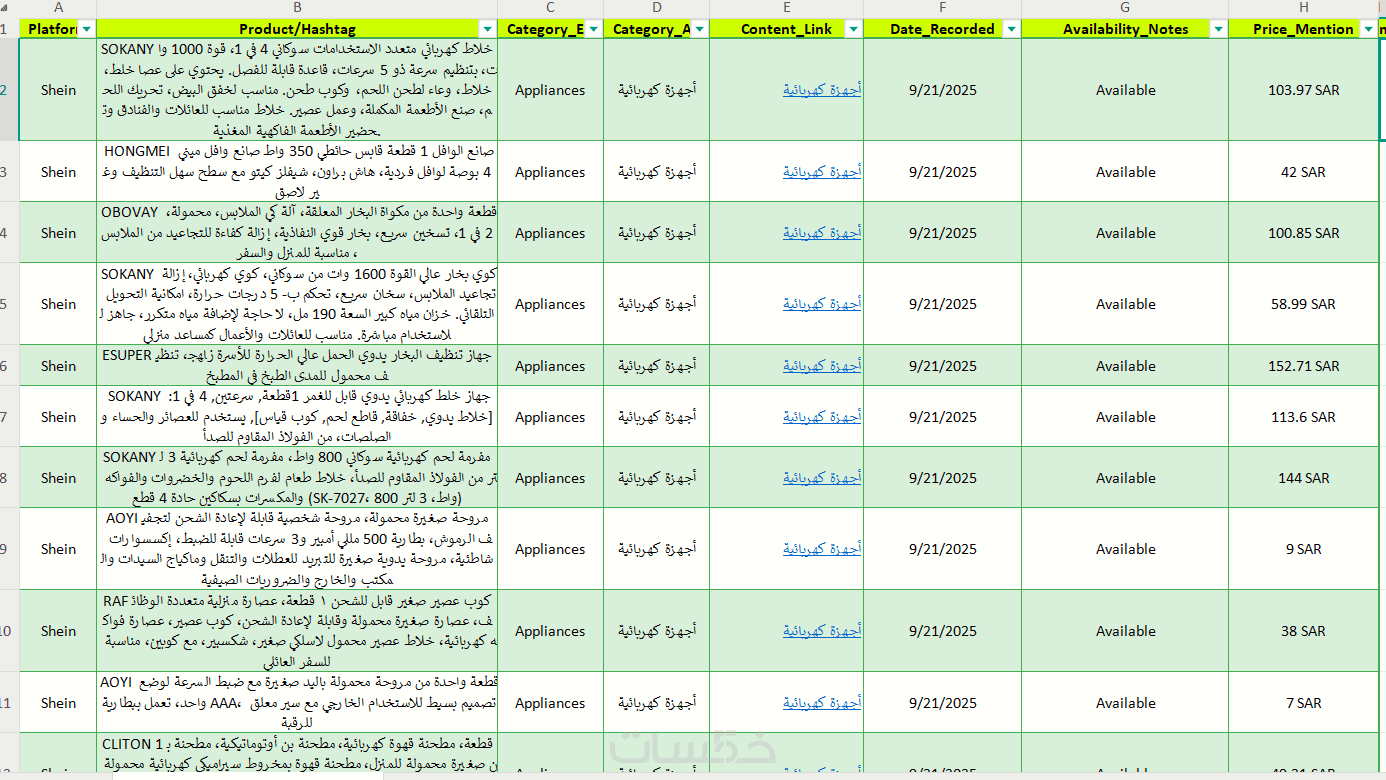Select the Appliances cell in the 38 SAR row
Viewport: 1386px width, 780px height.
[x=550, y=631]
